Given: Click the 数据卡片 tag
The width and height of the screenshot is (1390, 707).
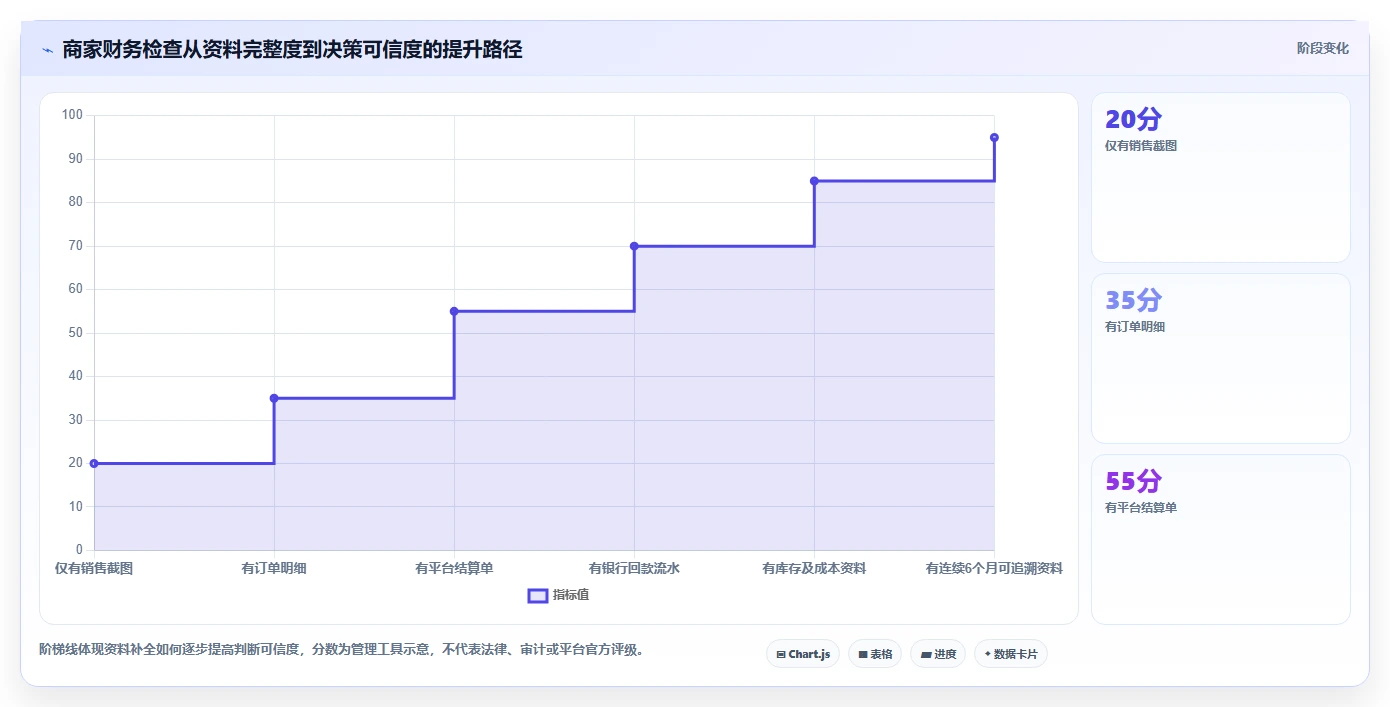Looking at the screenshot, I should [x=1011, y=654].
